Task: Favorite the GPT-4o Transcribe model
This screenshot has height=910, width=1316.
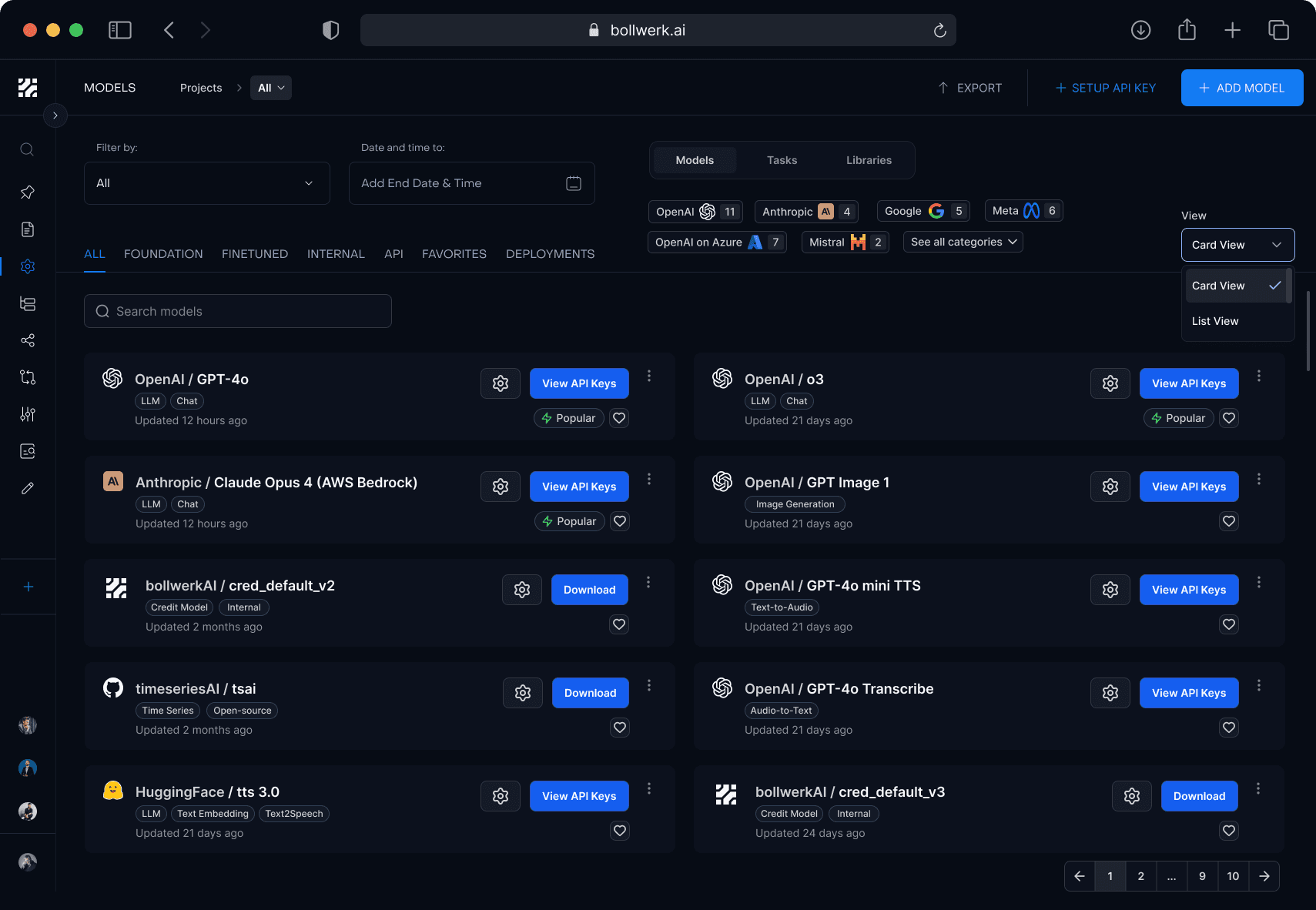Action: [1229, 728]
